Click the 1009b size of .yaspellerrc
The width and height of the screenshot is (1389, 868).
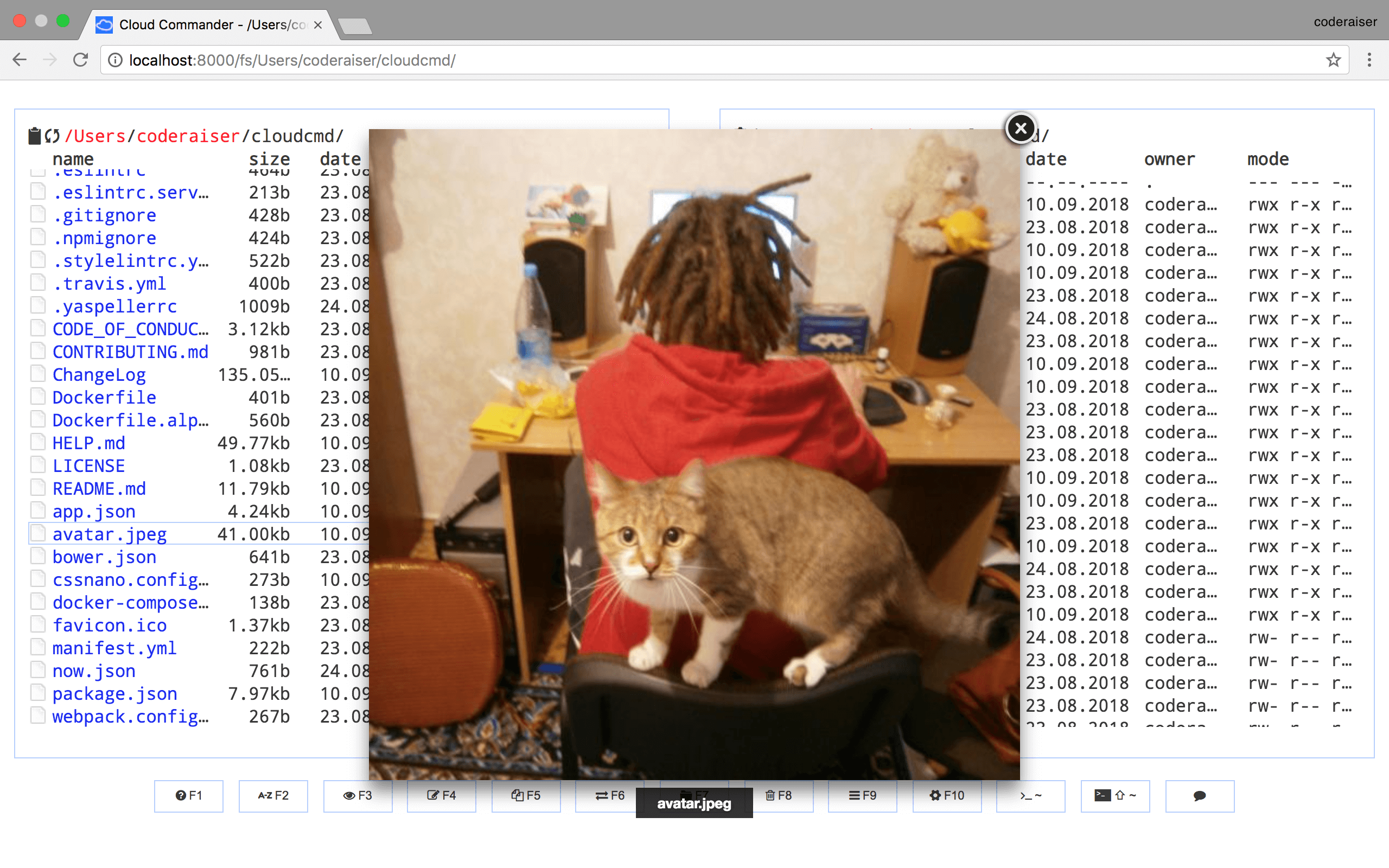tap(264, 306)
